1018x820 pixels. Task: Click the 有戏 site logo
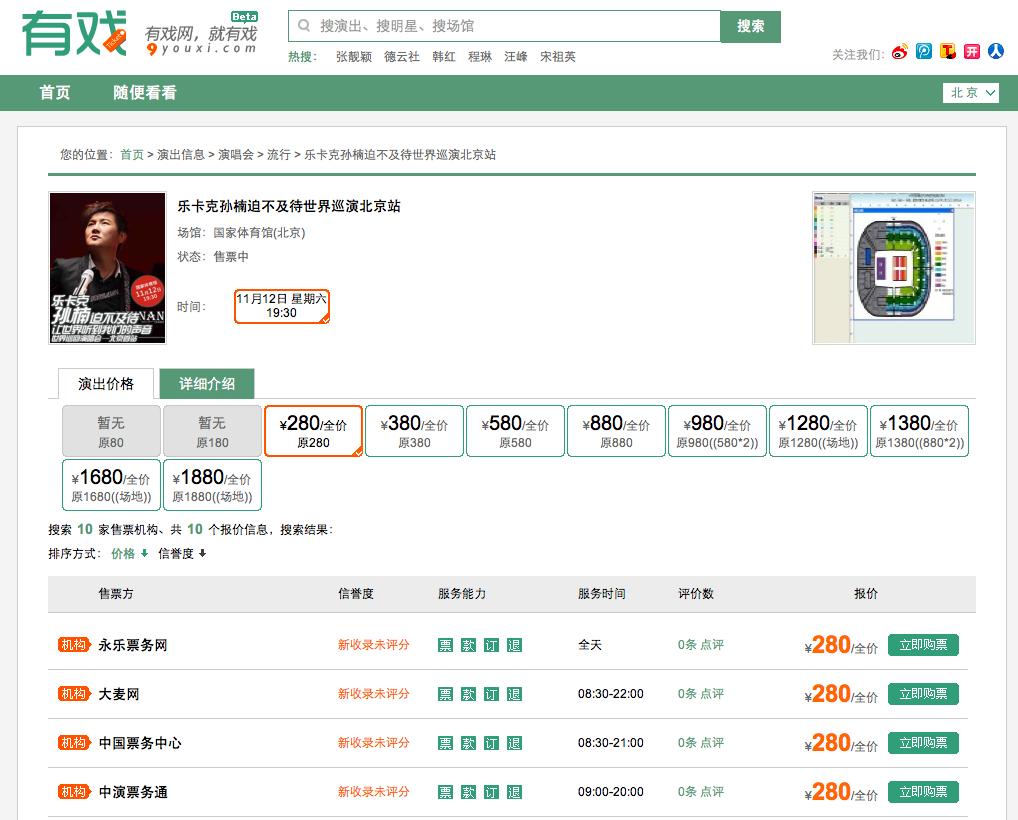click(73, 33)
